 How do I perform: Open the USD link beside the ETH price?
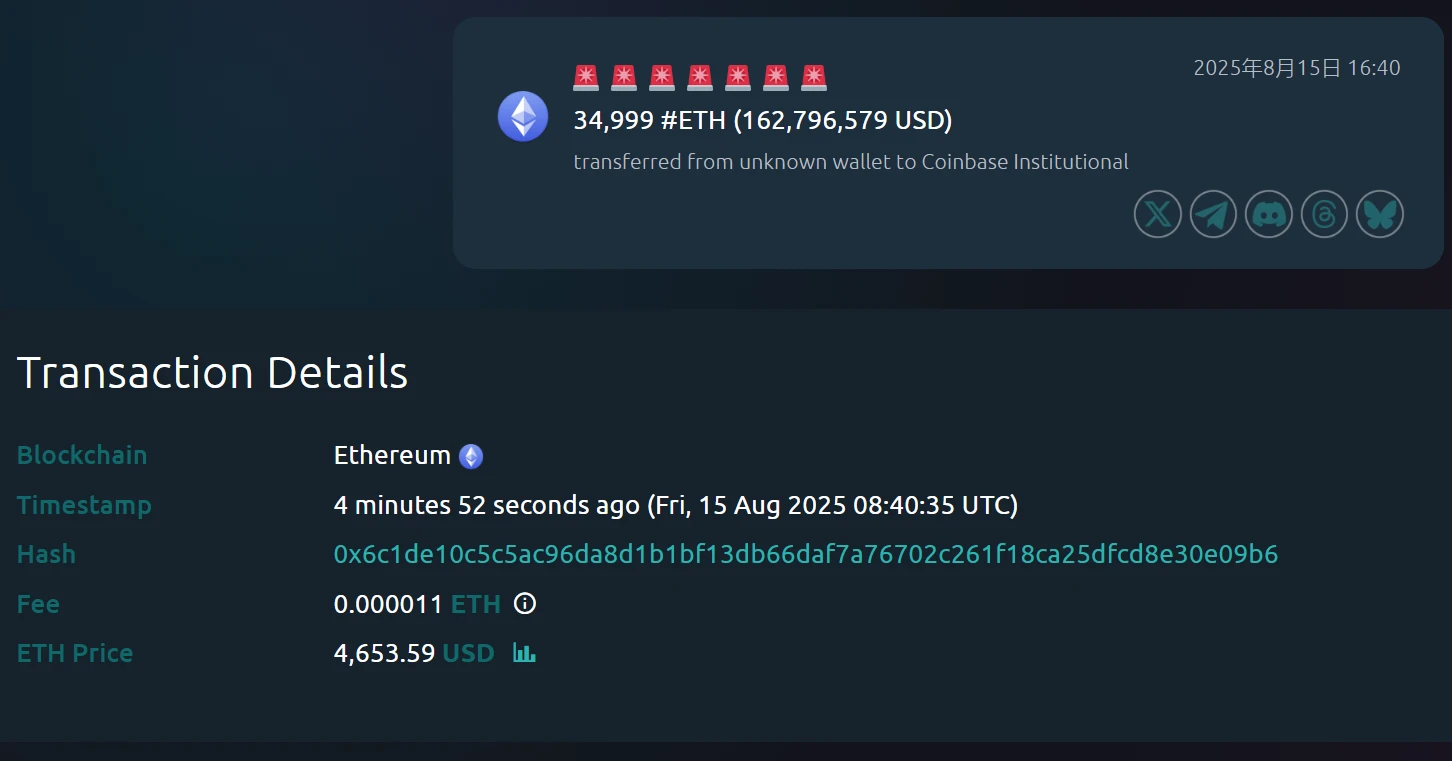tap(468, 653)
